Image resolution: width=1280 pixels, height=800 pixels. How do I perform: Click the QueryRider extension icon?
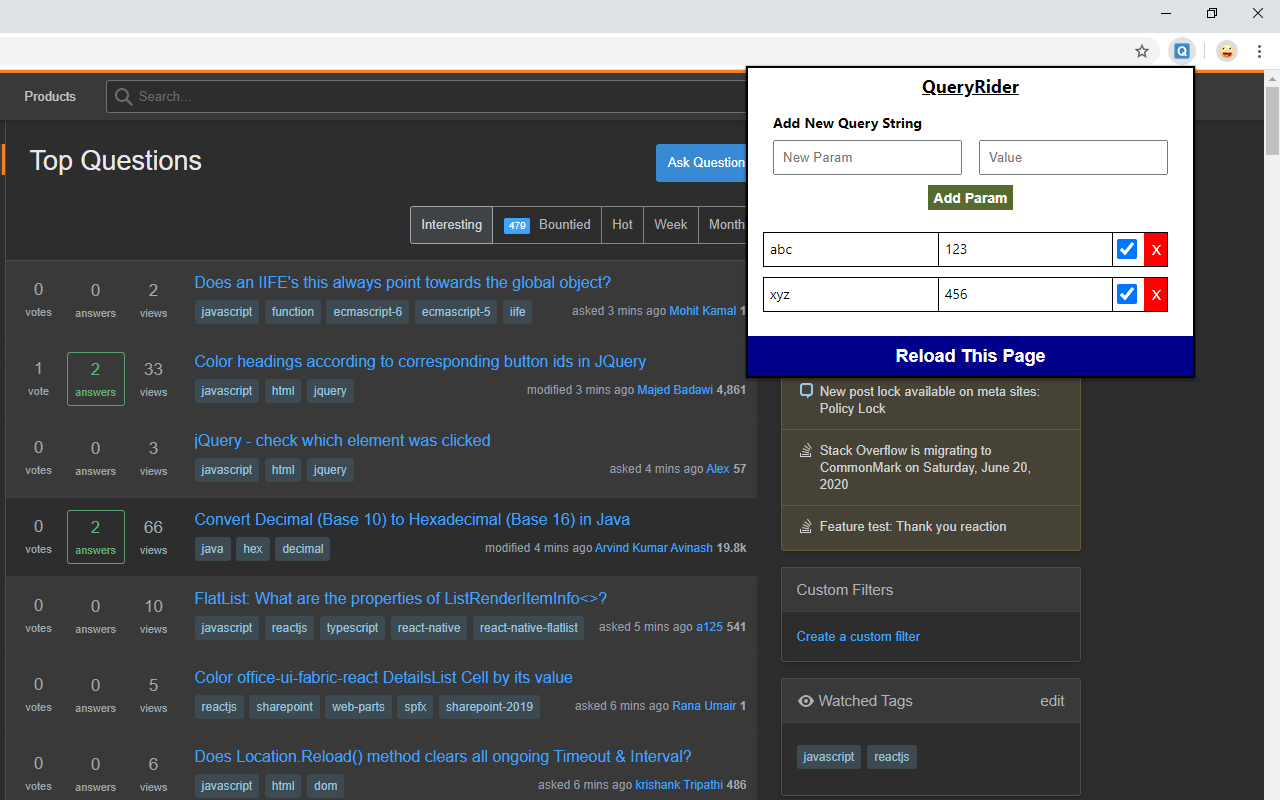pos(1182,51)
